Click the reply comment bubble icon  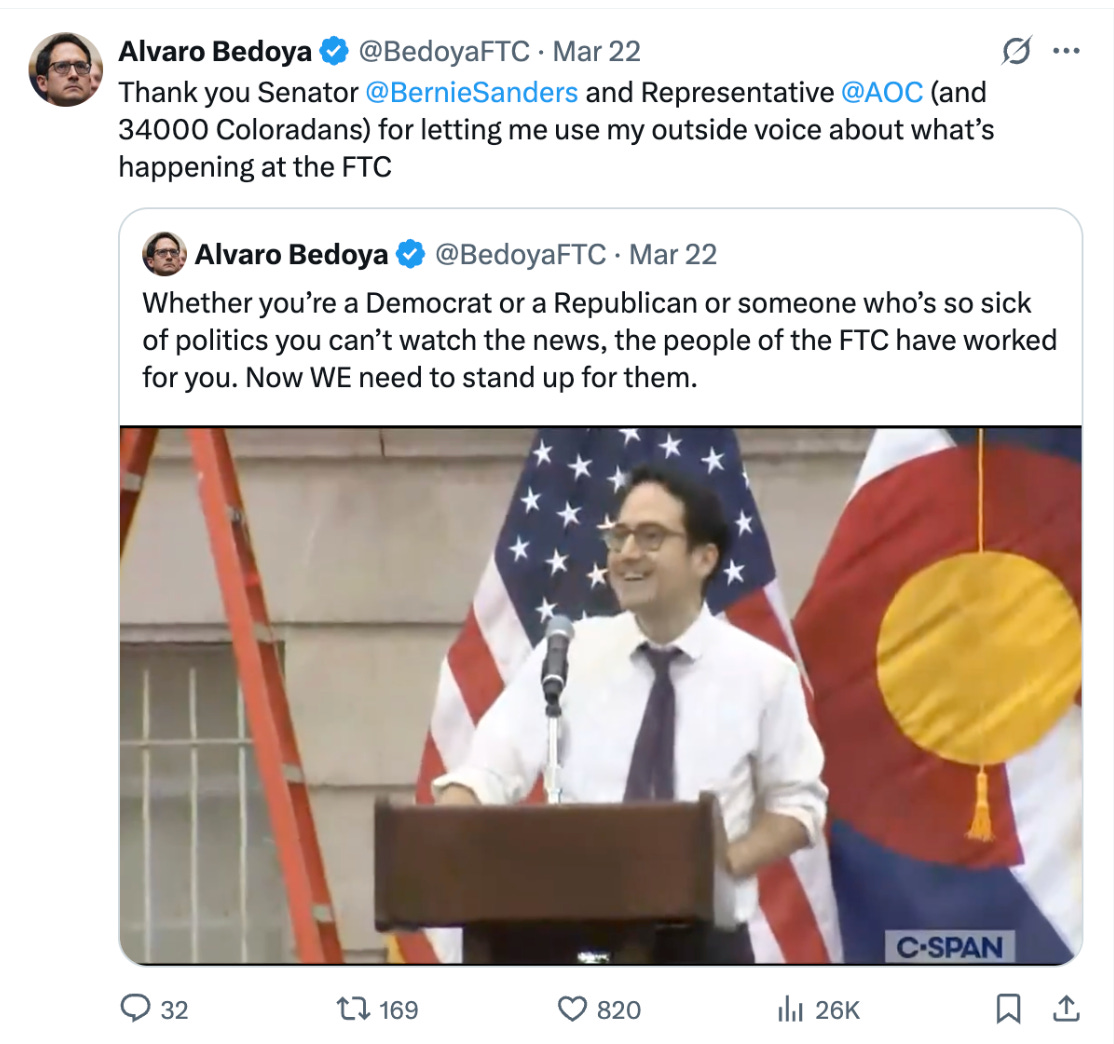135,1008
